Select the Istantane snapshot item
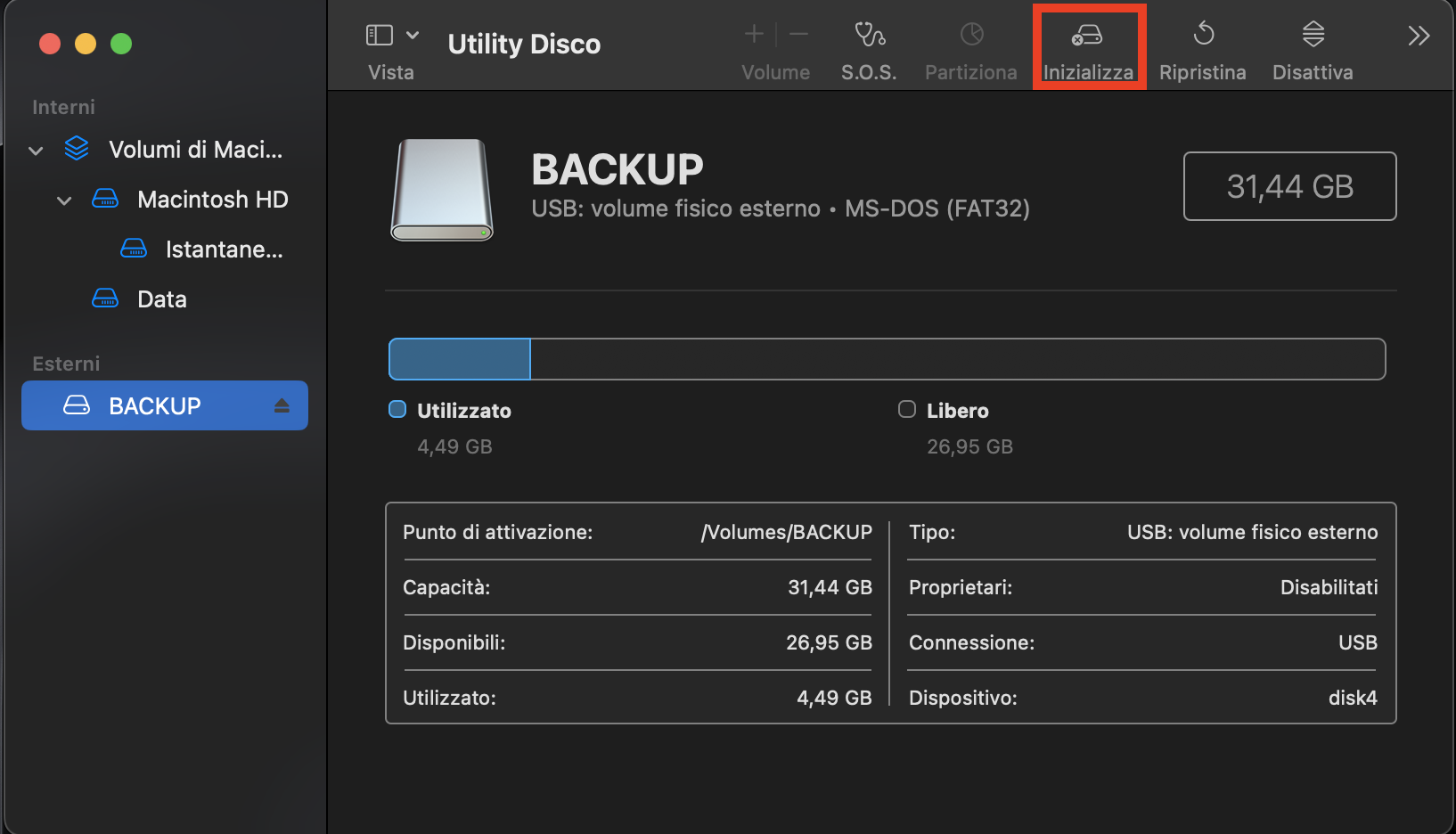This screenshot has width=1456, height=834. coord(224,249)
